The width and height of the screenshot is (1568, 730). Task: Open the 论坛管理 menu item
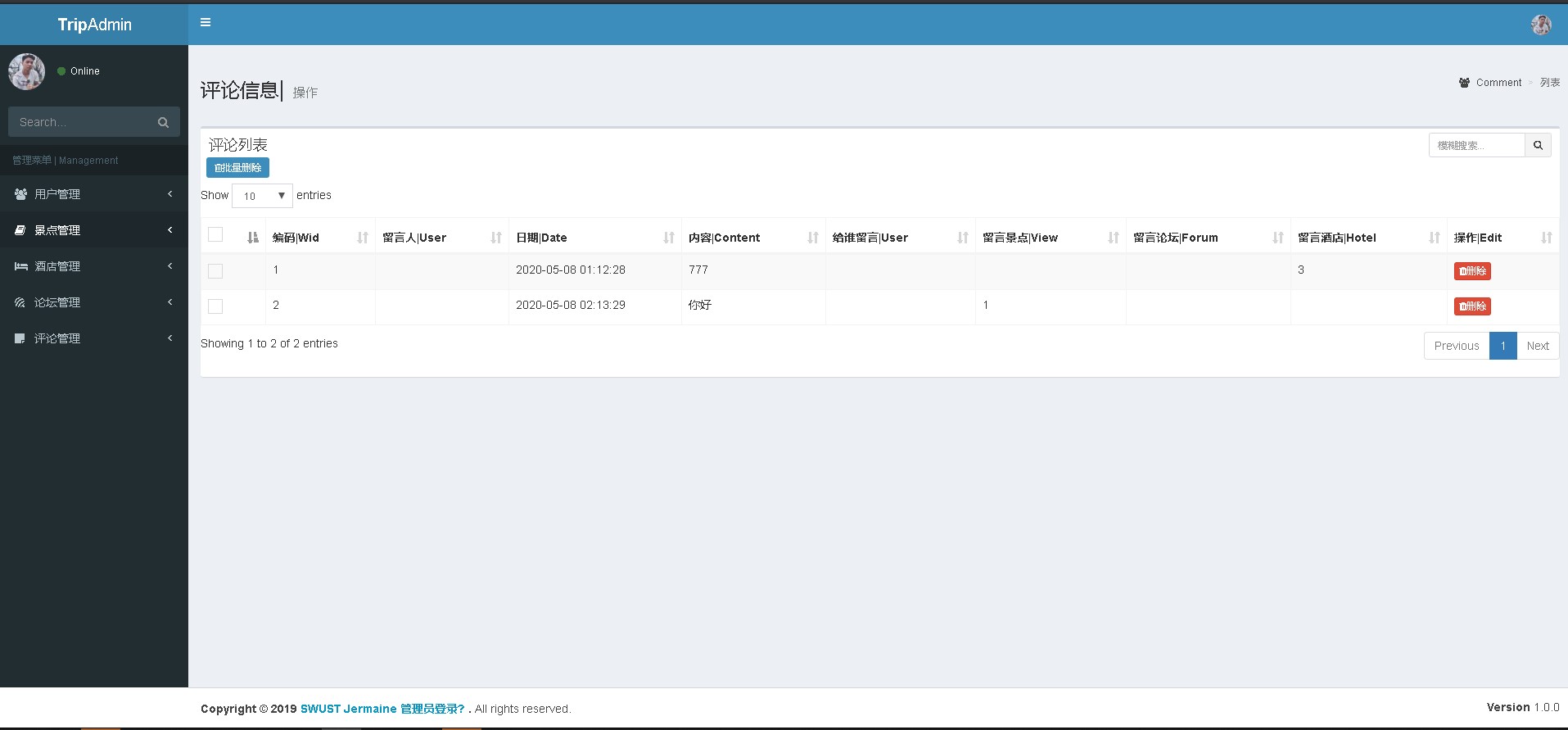tap(94, 302)
